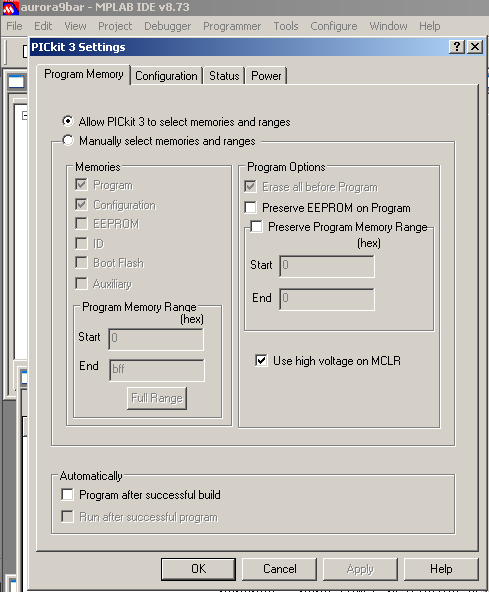This screenshot has width=489, height=592.
Task: Enable Preserve Program Memory Range
Action: (x=256, y=227)
